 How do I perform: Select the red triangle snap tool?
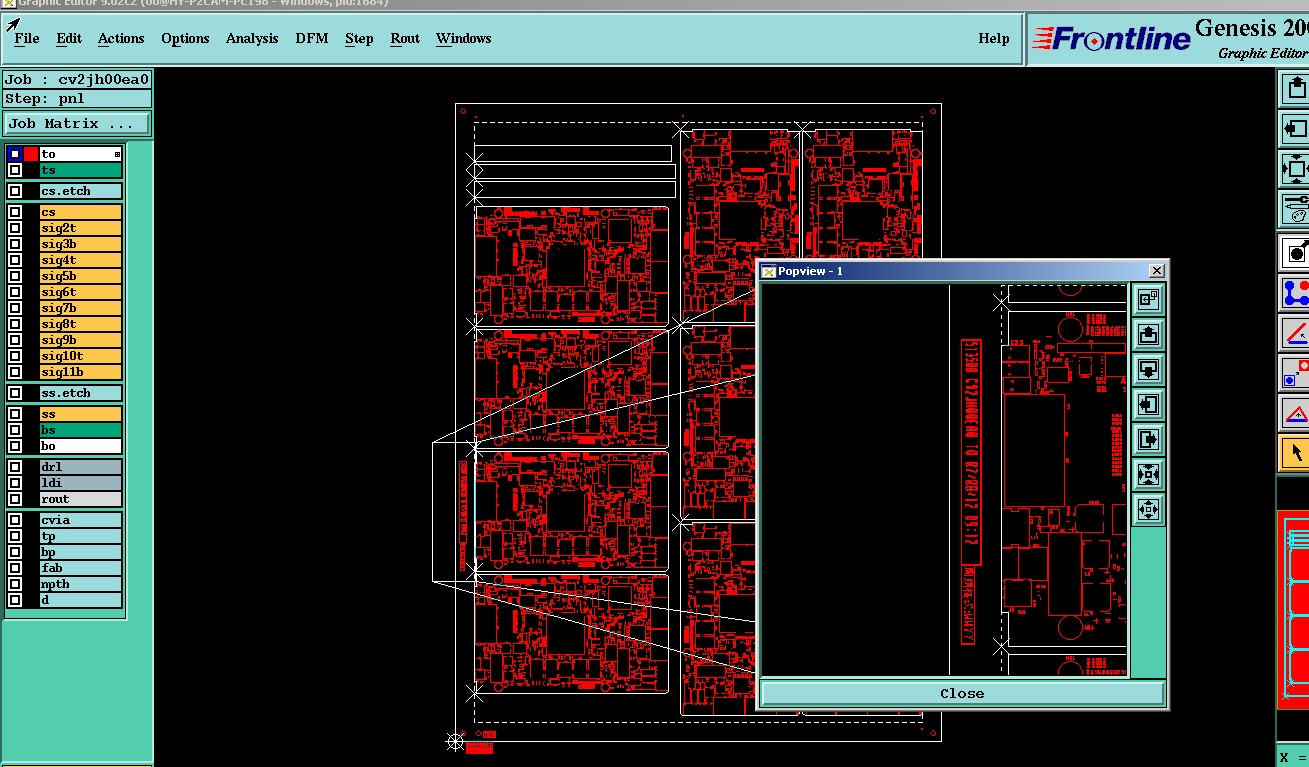tap(1297, 412)
